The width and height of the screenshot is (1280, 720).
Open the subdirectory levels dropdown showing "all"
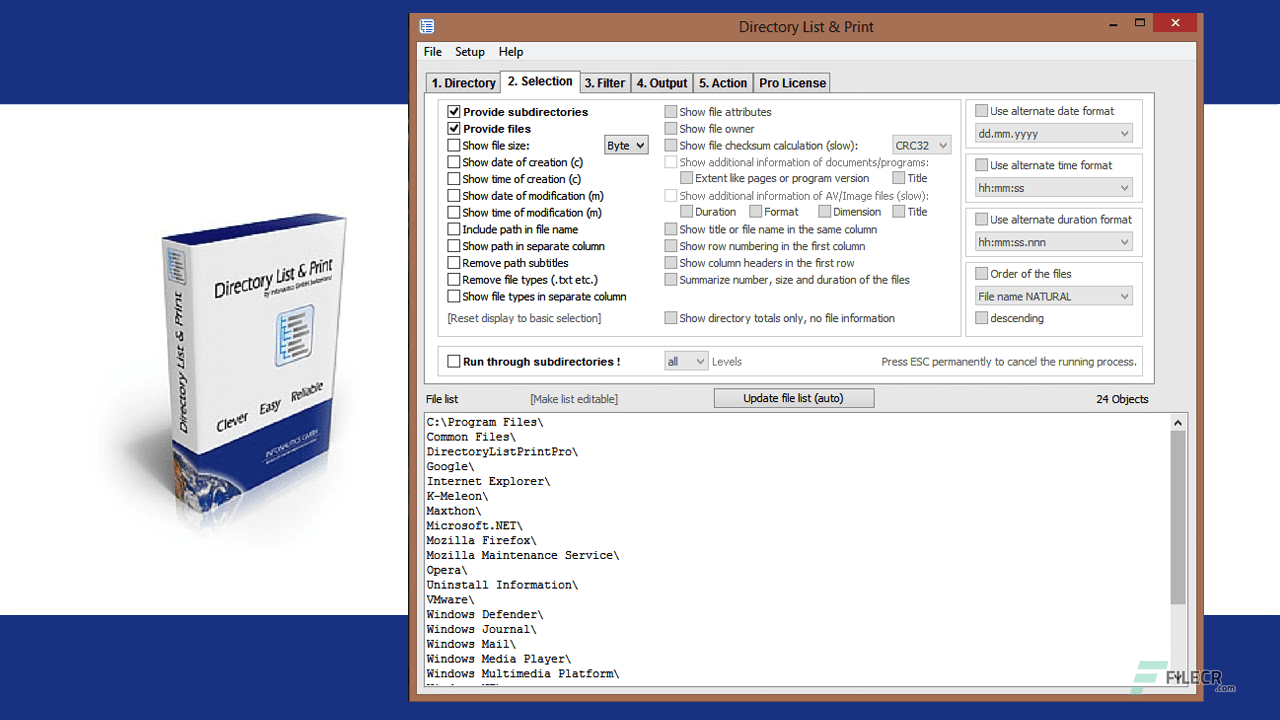coord(686,361)
